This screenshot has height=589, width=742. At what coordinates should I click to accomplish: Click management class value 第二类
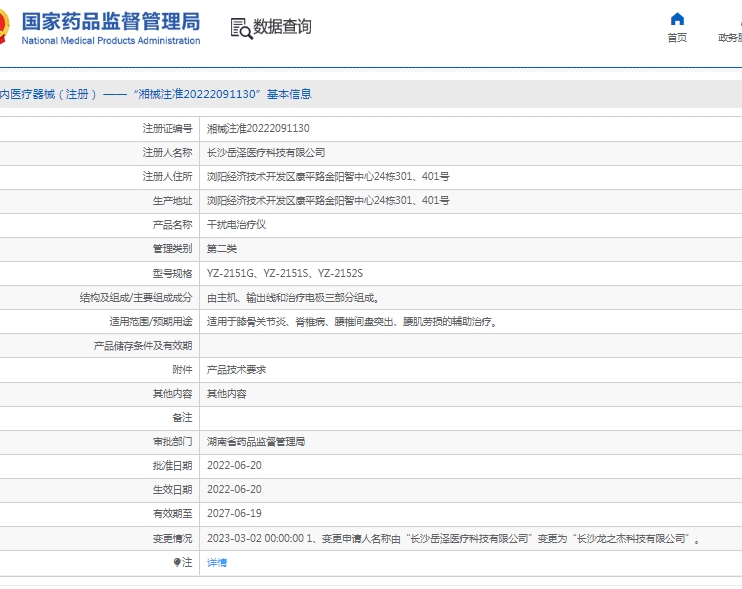point(222,249)
